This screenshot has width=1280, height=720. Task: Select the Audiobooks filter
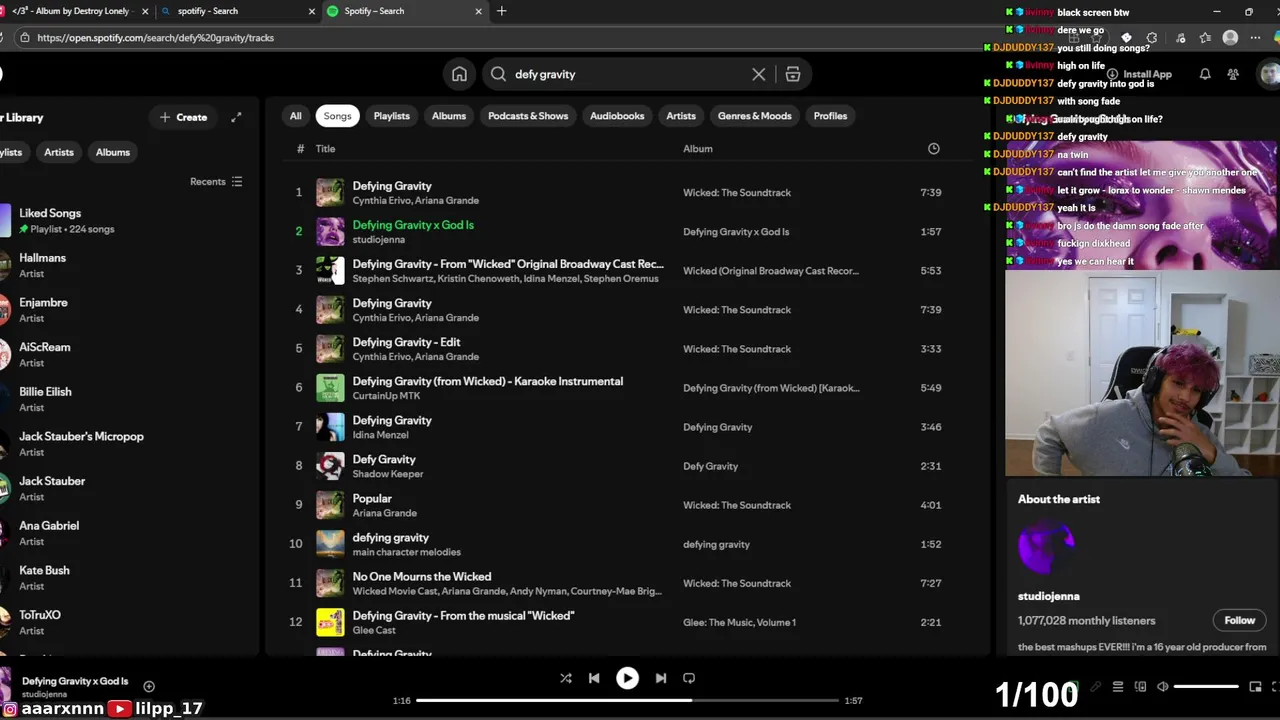coord(617,116)
